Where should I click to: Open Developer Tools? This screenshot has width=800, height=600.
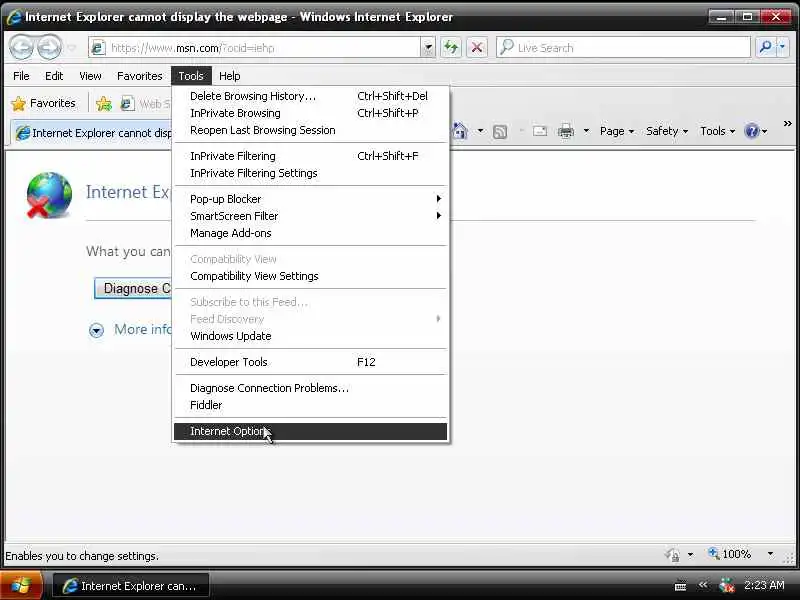(x=310, y=362)
